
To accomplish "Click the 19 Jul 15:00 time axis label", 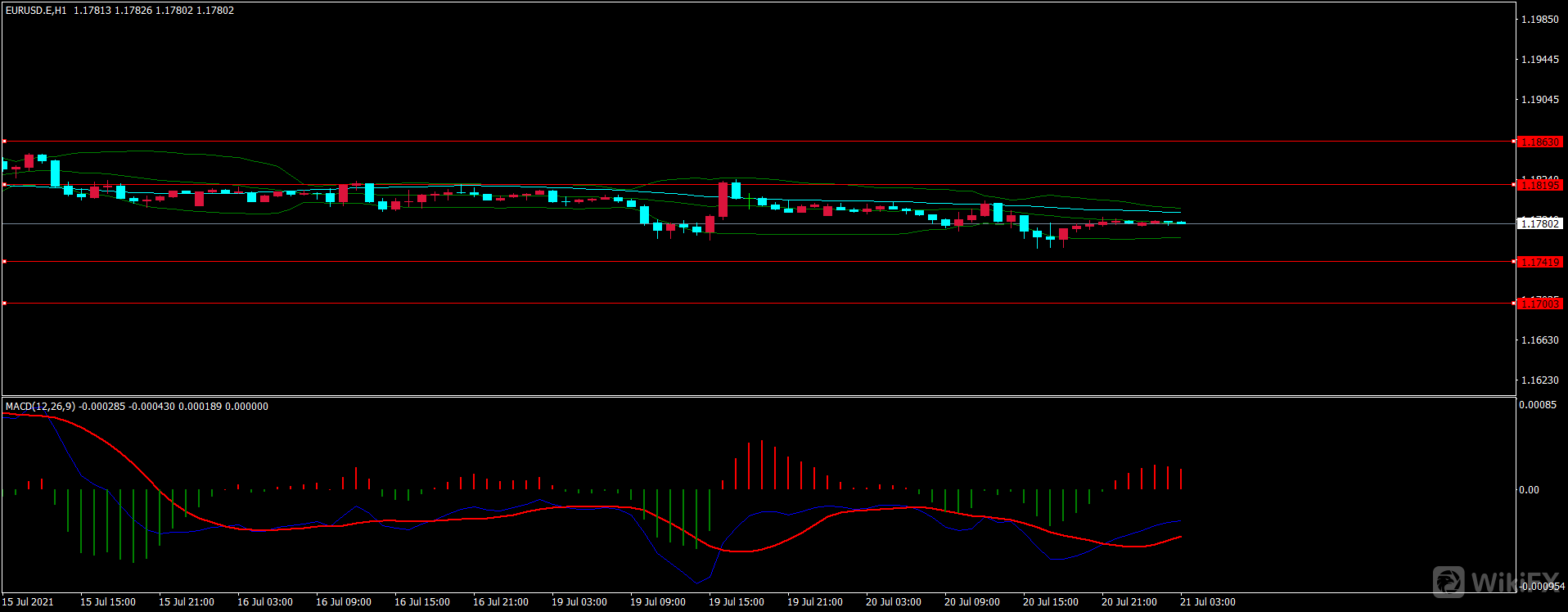I will (x=737, y=602).
